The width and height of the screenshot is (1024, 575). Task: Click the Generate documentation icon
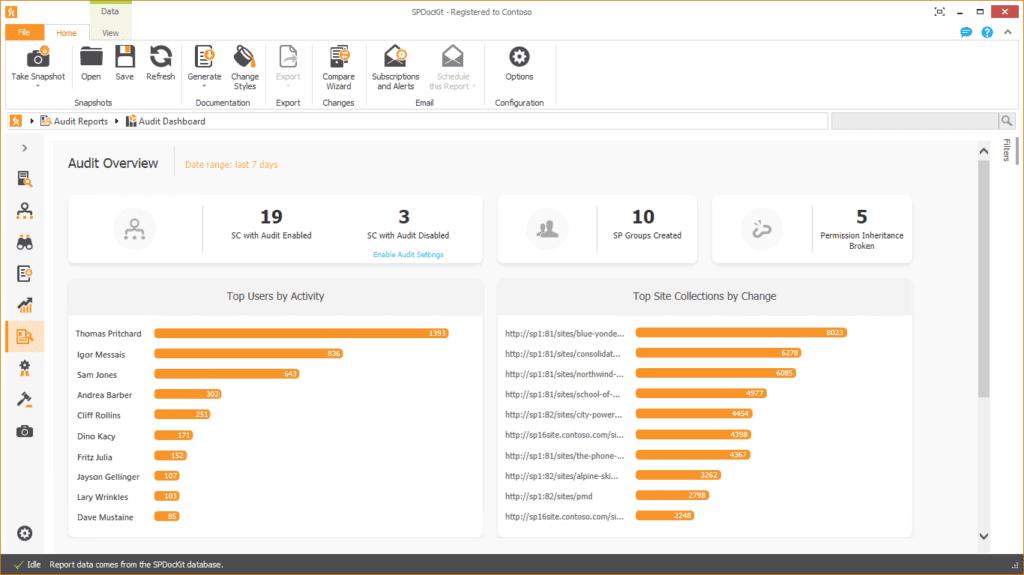(204, 57)
